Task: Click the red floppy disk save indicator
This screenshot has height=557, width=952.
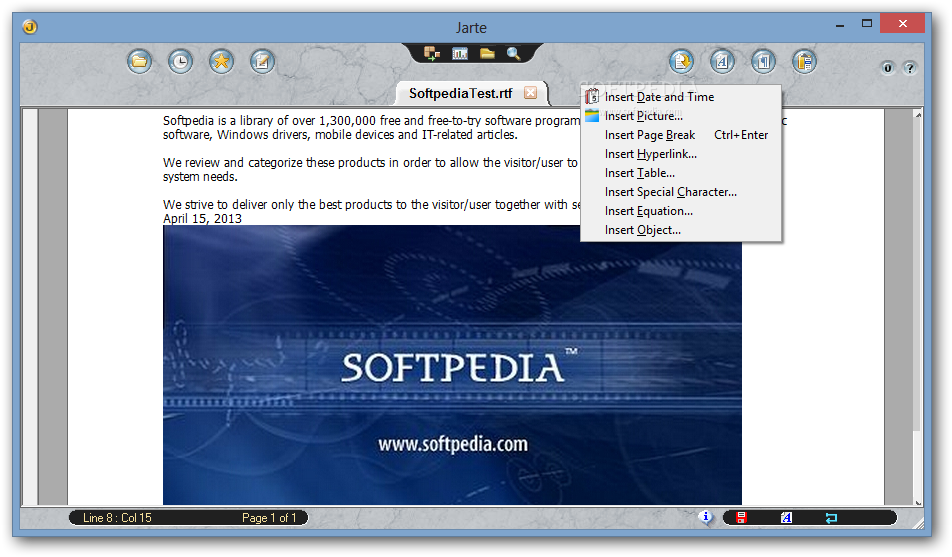Action: pyautogui.click(x=741, y=518)
